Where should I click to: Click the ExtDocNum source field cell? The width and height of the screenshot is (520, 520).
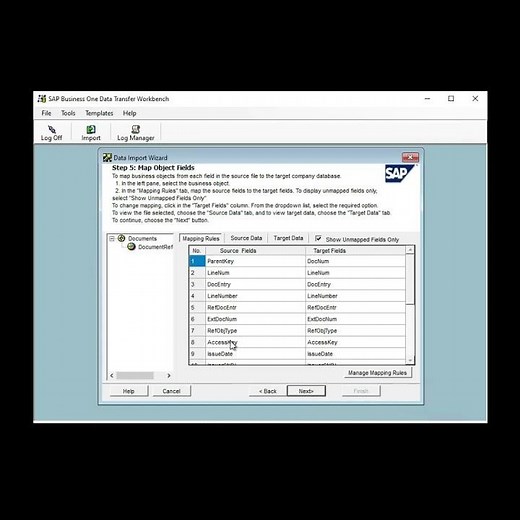[255, 319]
